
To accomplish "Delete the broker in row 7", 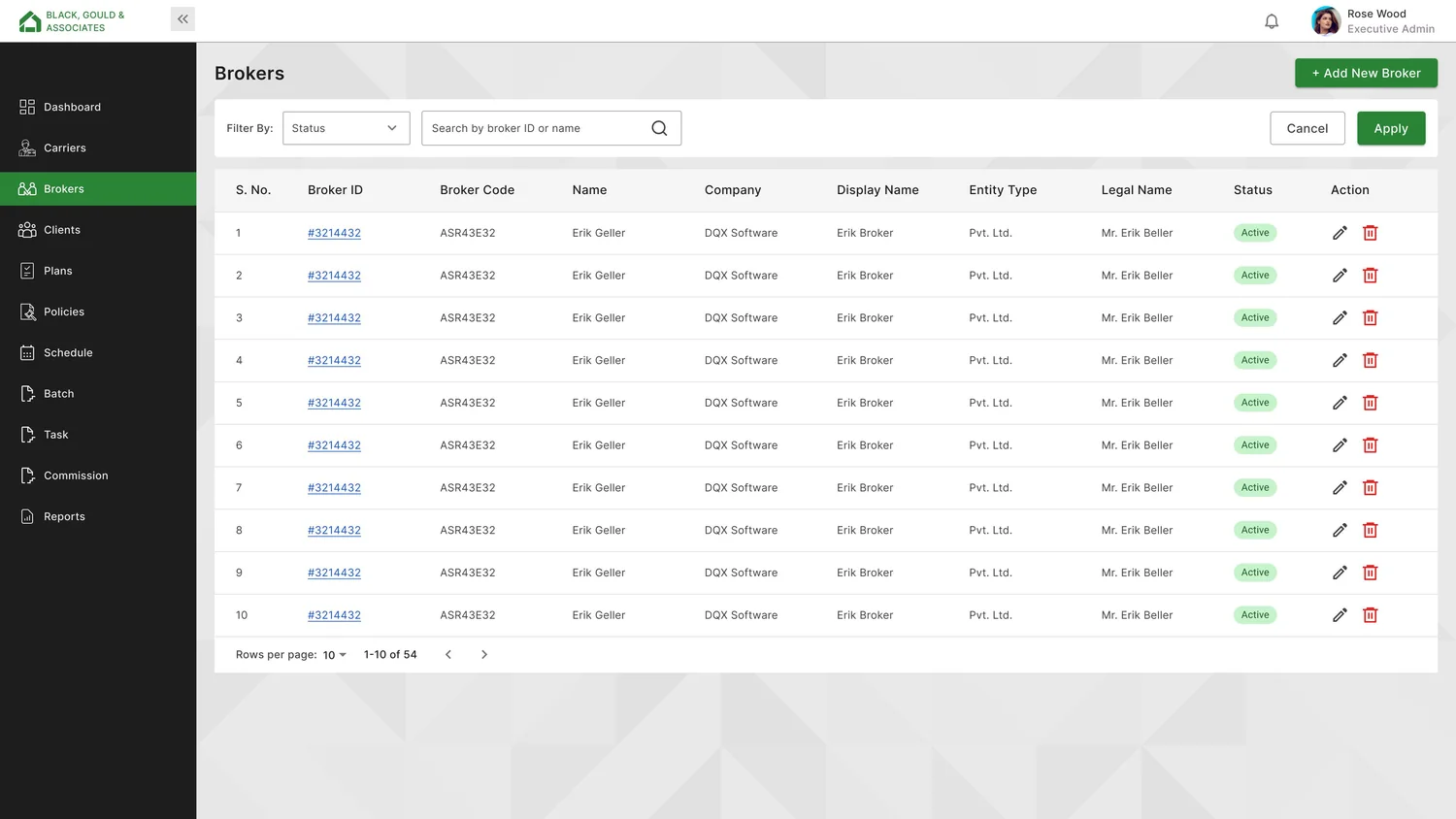I will (1371, 488).
